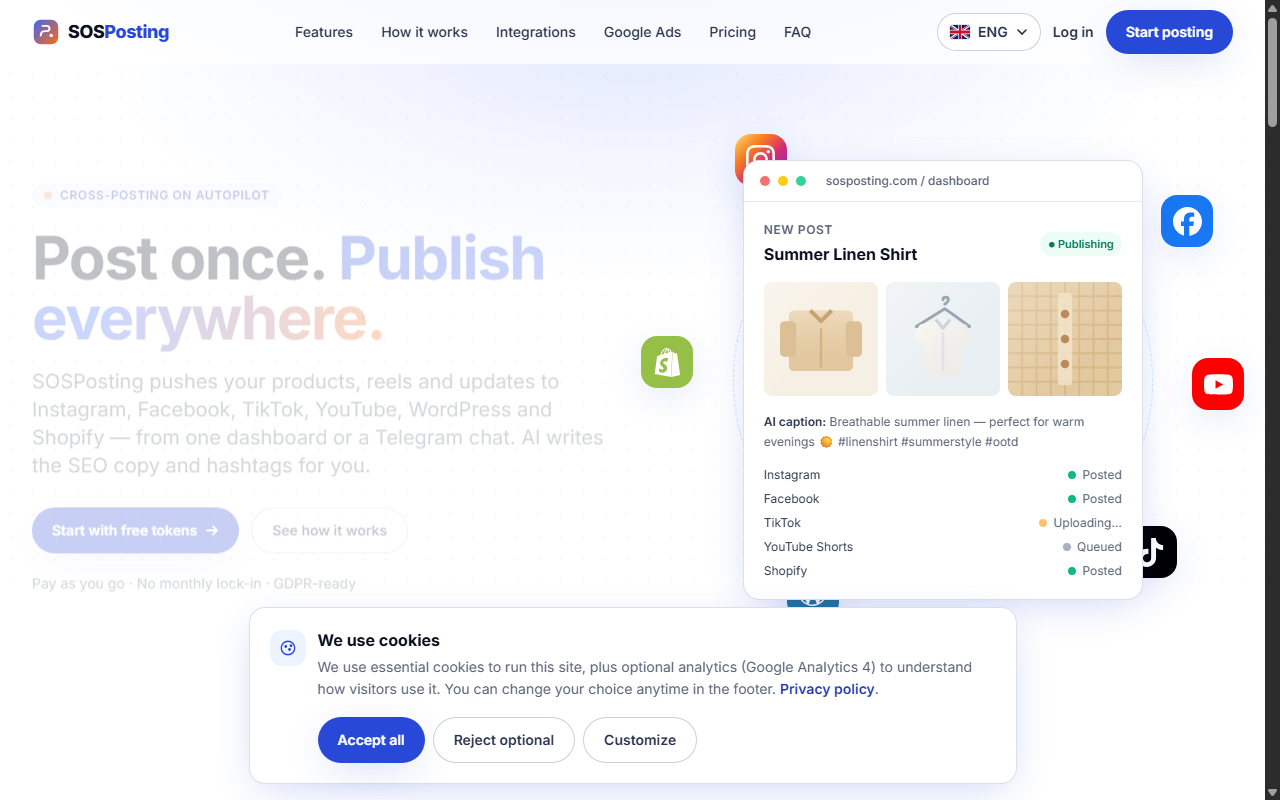Click the Summer Linen Shirt title

(840, 254)
